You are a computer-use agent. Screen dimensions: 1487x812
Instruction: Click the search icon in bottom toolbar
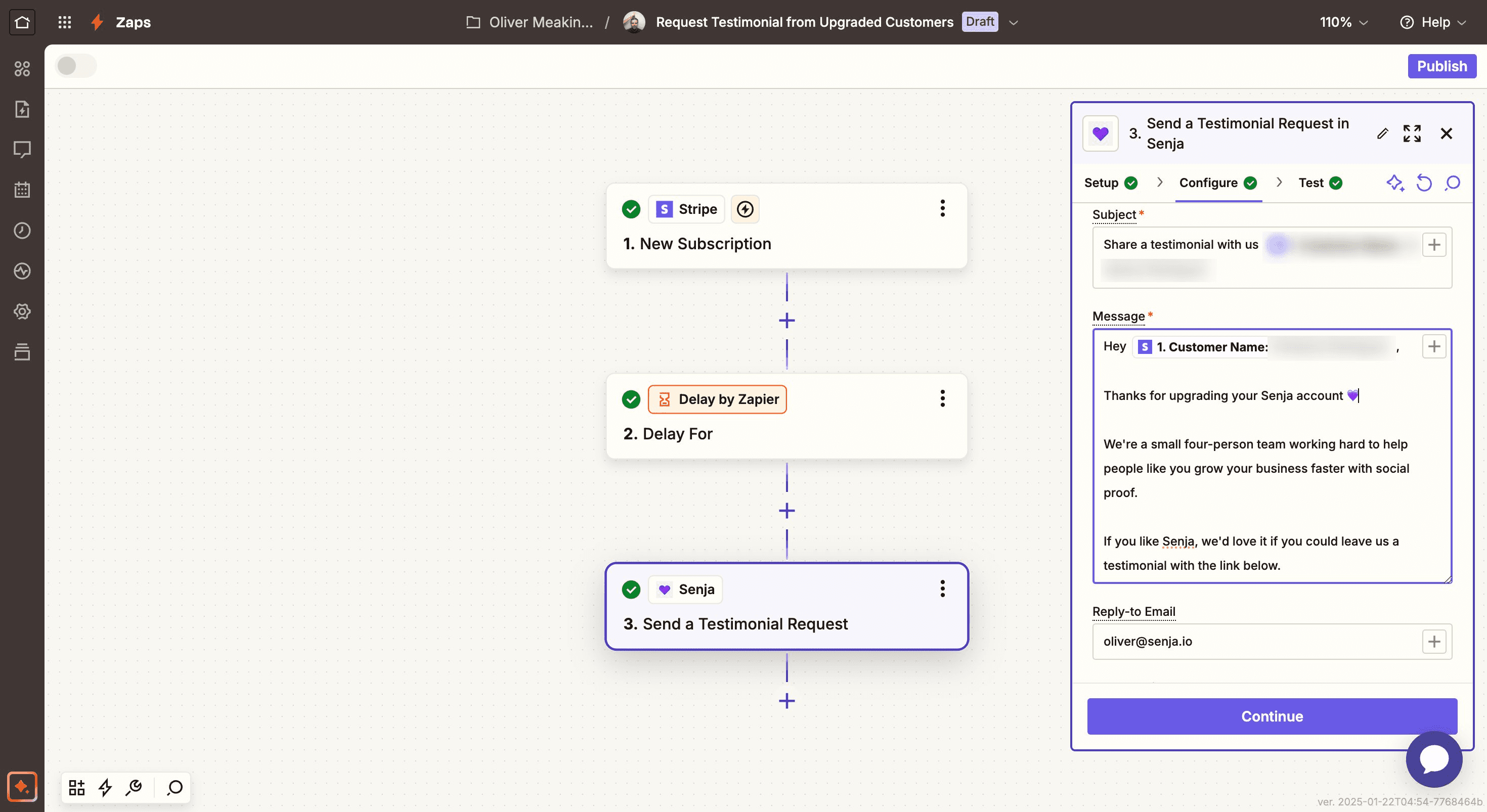(x=175, y=787)
